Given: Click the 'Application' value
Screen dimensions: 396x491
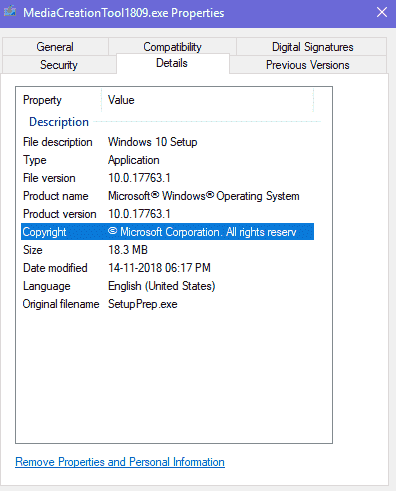Looking at the screenshot, I should (134, 160).
